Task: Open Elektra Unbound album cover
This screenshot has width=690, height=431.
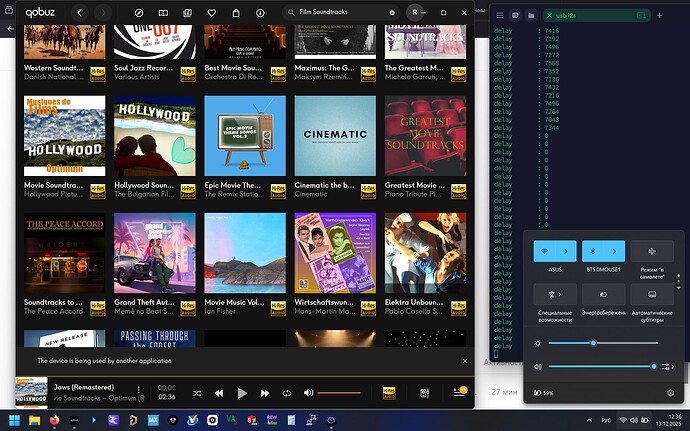Action: [x=426, y=253]
